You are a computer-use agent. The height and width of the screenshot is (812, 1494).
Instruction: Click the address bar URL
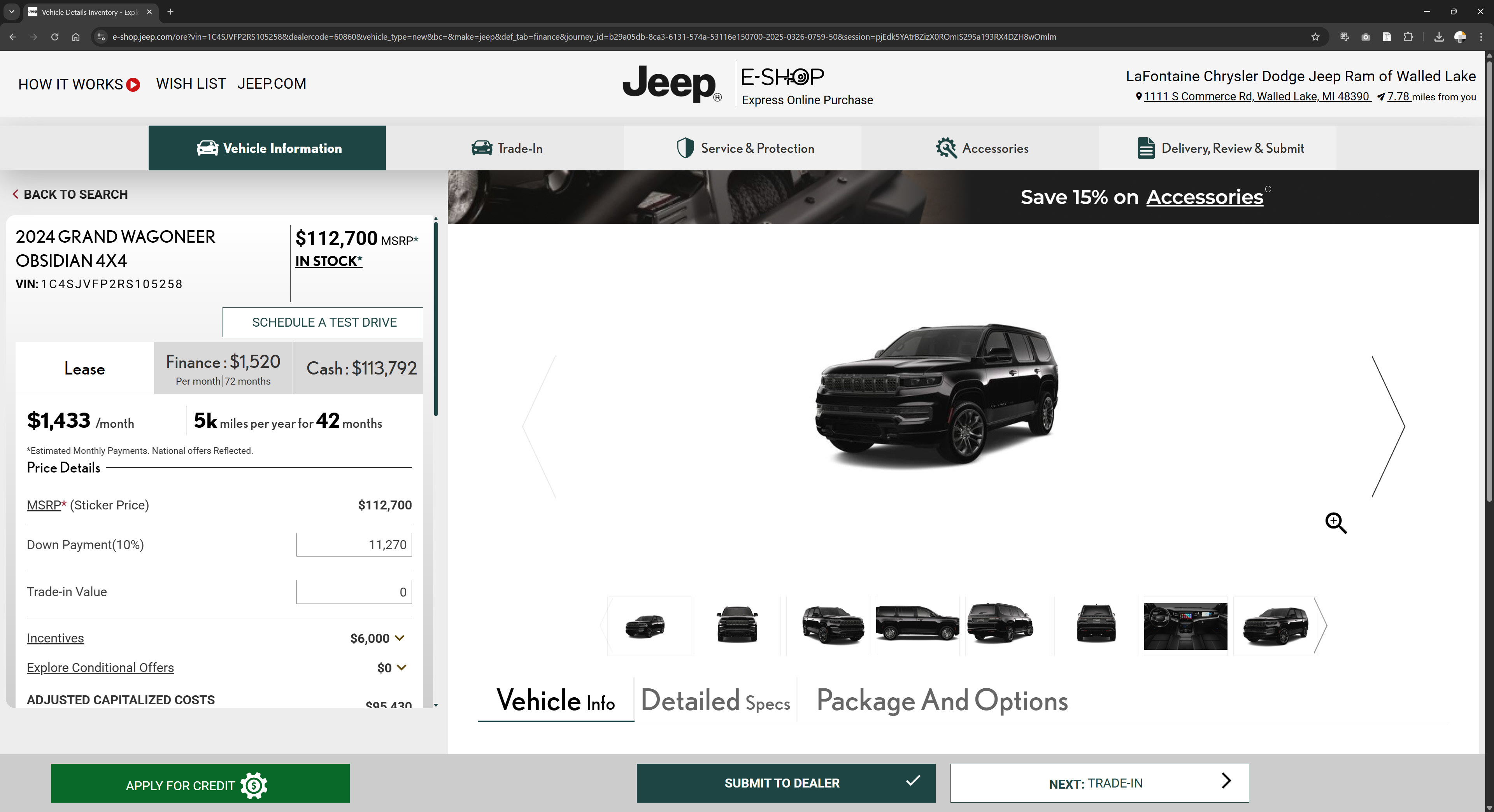pos(584,37)
